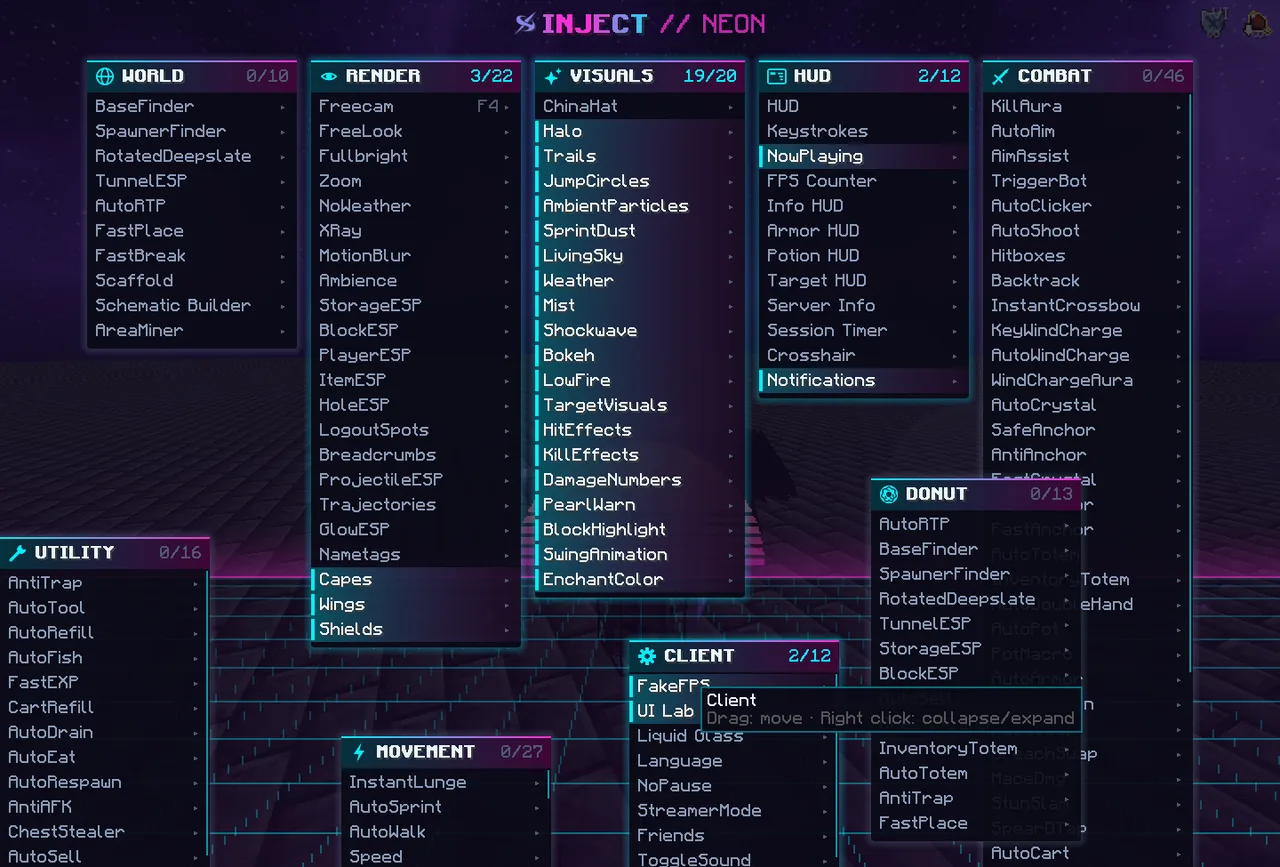
Task: Open the arrow on the AutoTool row in Utility
Action: pyautogui.click(x=196, y=608)
